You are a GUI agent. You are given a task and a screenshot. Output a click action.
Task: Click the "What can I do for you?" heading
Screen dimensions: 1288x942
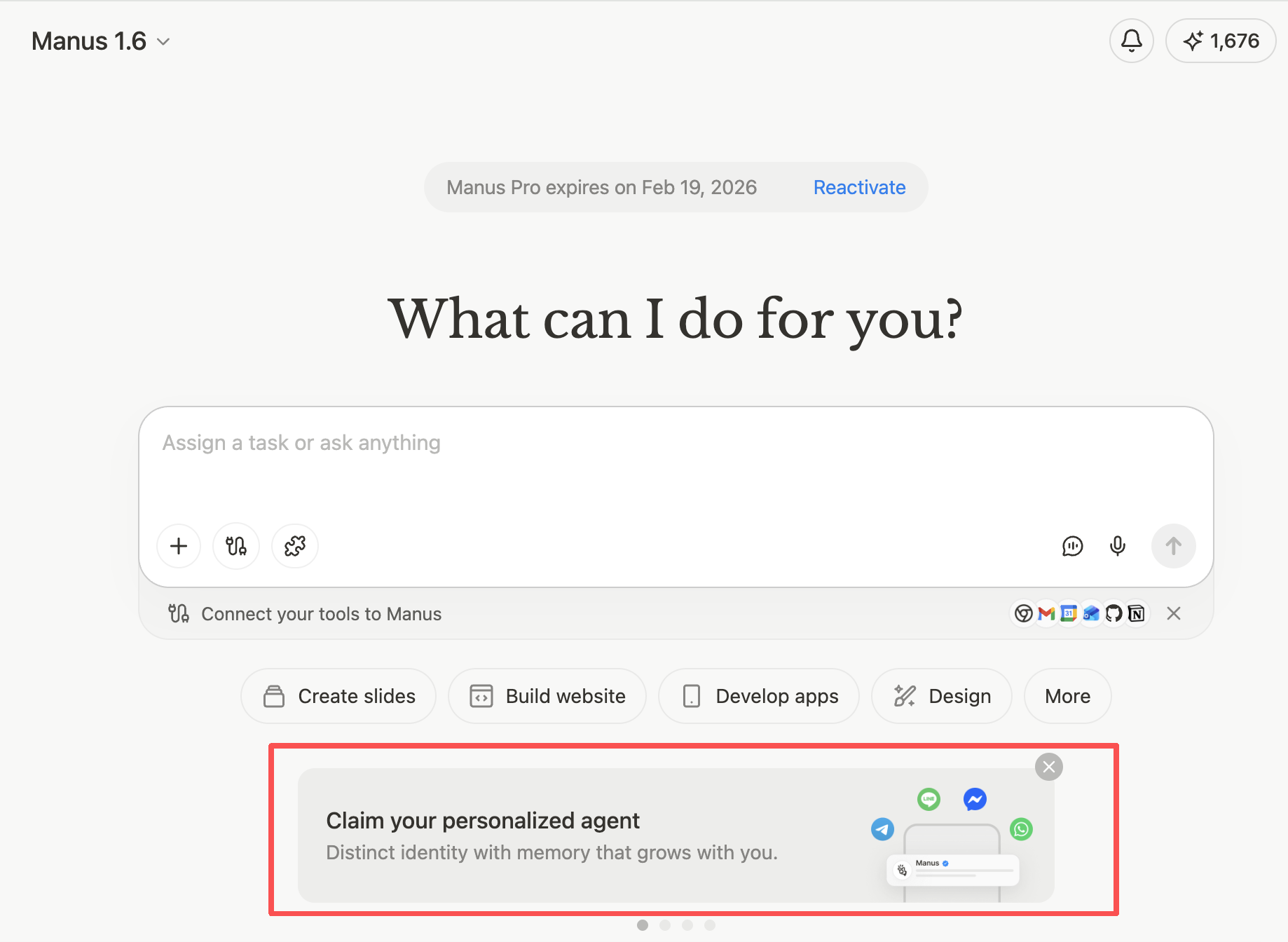tap(676, 320)
